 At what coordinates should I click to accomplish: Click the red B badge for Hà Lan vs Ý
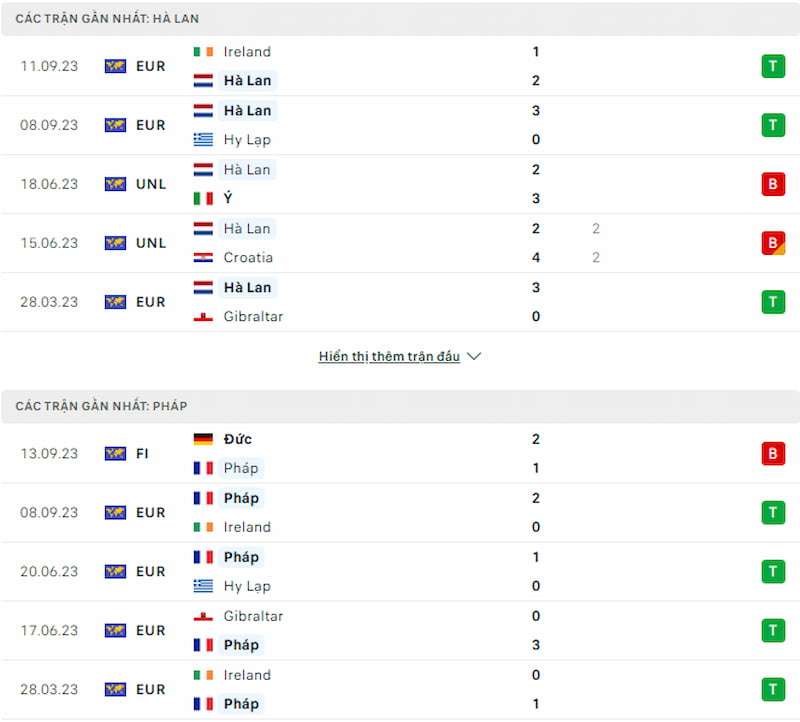(x=772, y=184)
